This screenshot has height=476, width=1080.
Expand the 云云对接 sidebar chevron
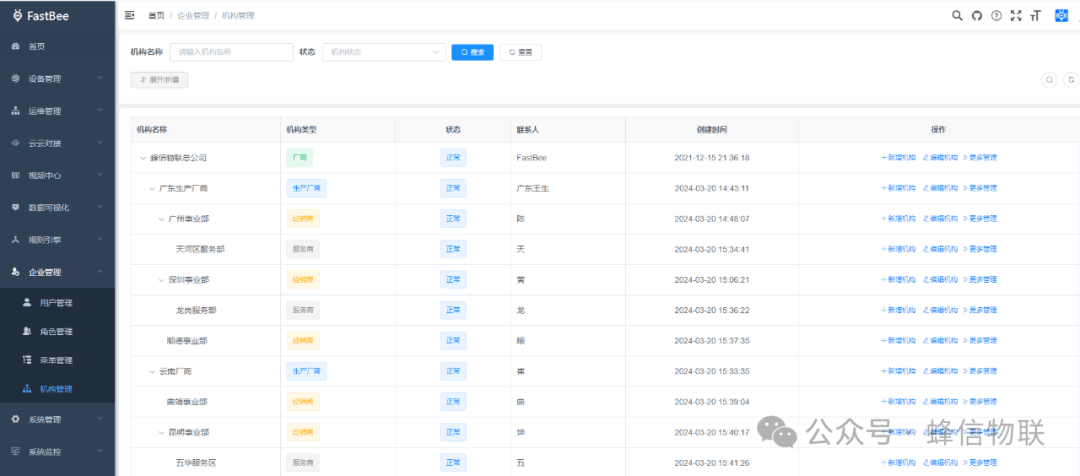pos(100,143)
